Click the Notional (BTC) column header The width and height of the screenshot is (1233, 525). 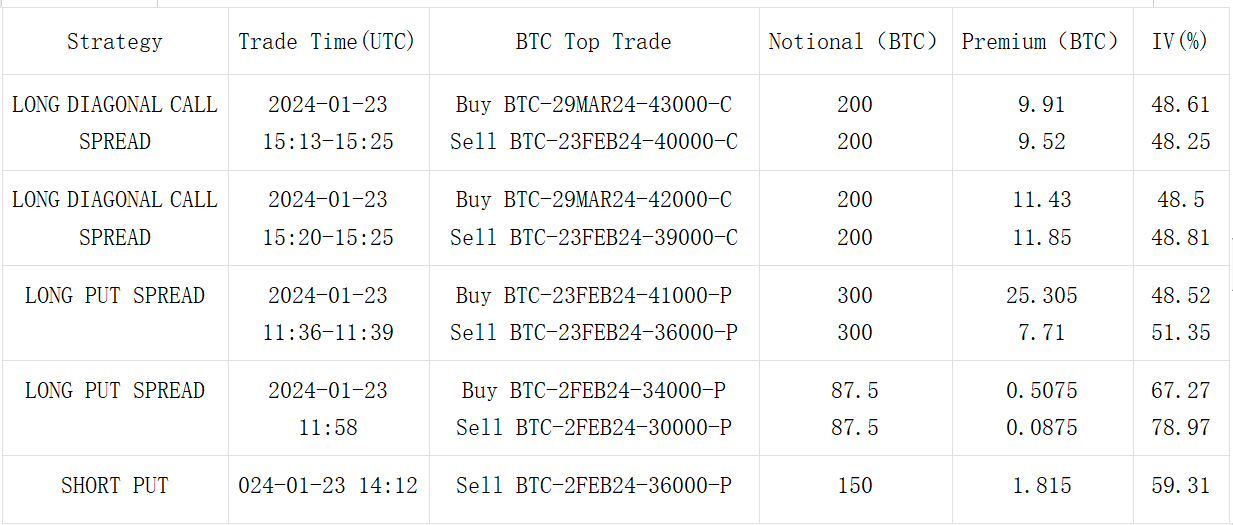pyautogui.click(x=854, y=42)
